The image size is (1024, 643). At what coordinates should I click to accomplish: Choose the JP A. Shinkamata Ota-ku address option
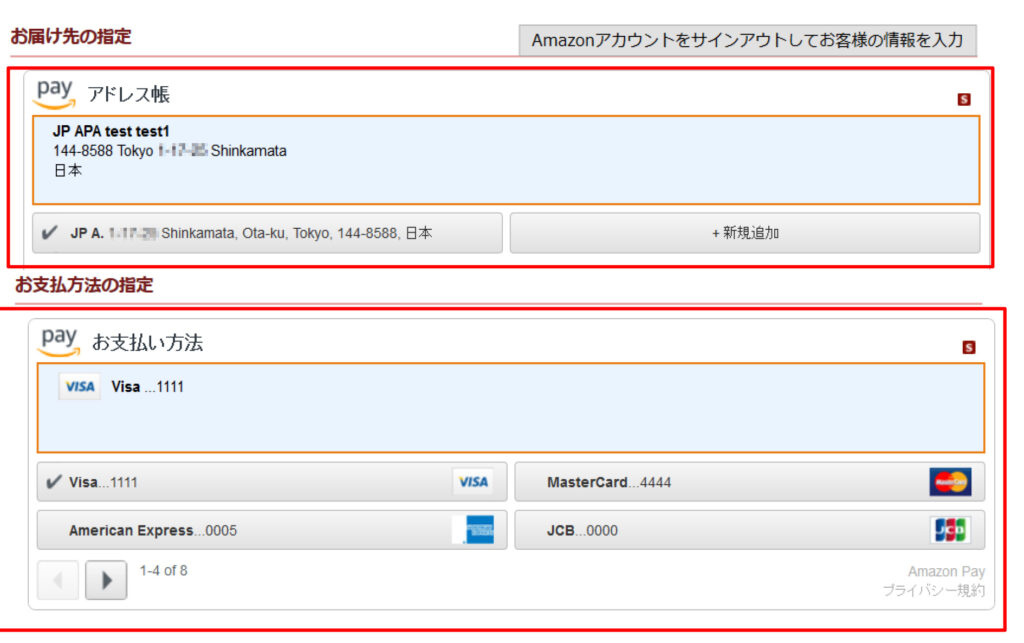(268, 233)
